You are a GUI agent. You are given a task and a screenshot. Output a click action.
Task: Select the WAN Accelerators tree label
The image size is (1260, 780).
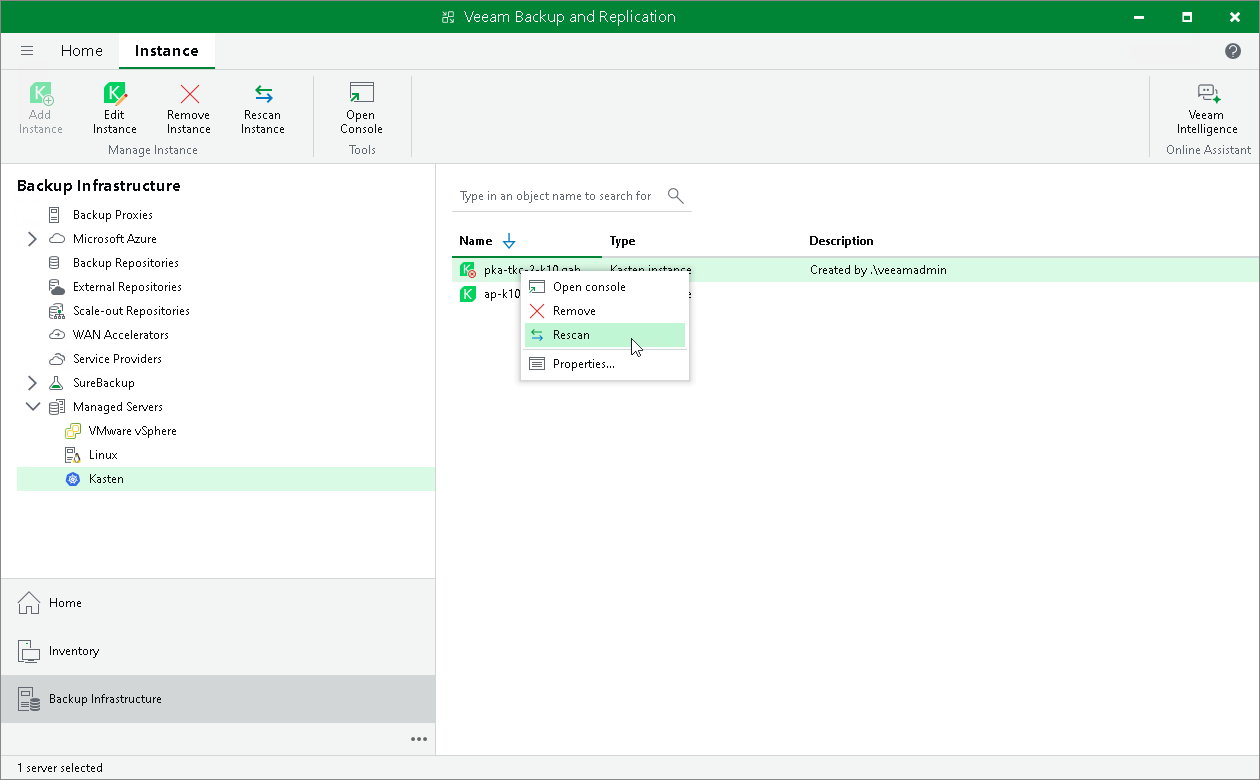coord(121,335)
